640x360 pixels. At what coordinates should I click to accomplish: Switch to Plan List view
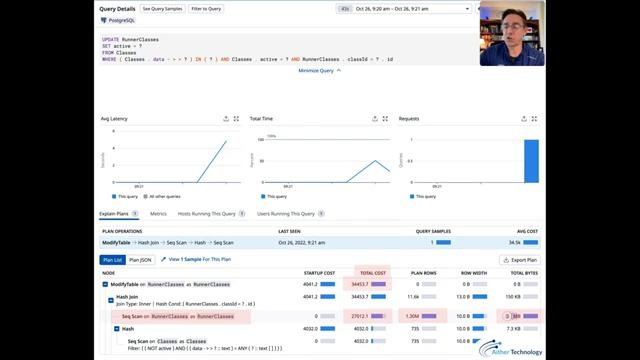point(112,260)
